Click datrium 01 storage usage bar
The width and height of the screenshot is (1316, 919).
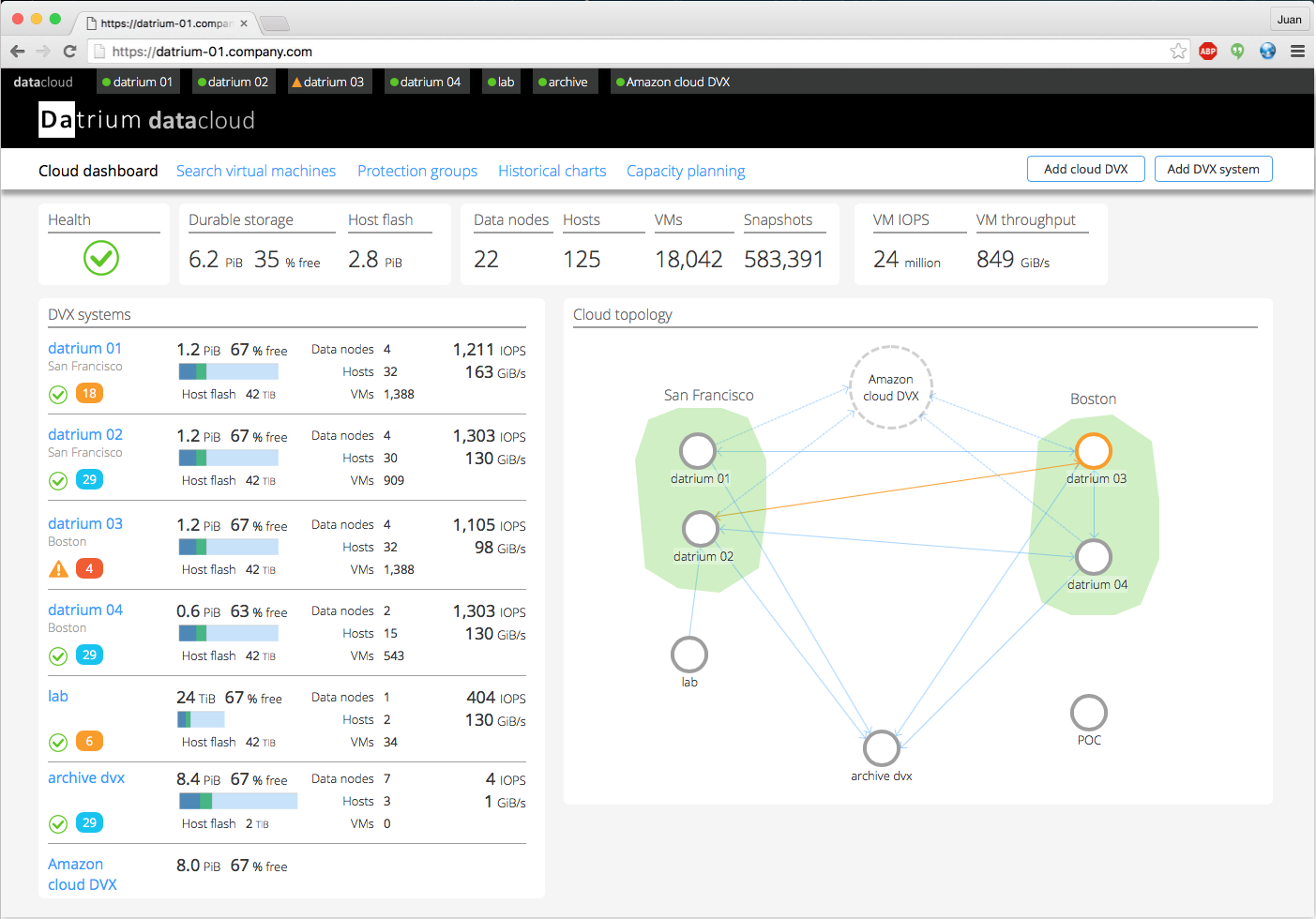(x=229, y=371)
